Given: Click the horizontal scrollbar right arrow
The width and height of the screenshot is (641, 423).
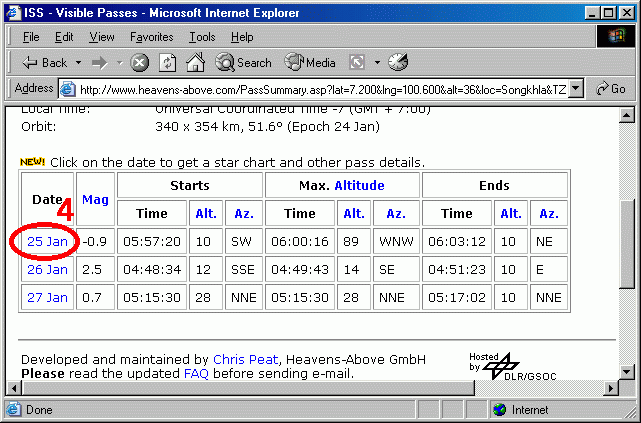Looking at the screenshot, I should tap(610, 388).
